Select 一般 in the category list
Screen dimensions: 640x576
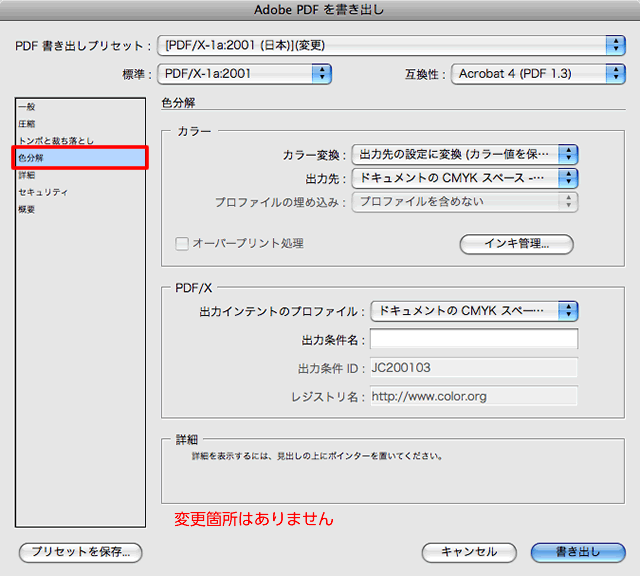click(x=80, y=107)
